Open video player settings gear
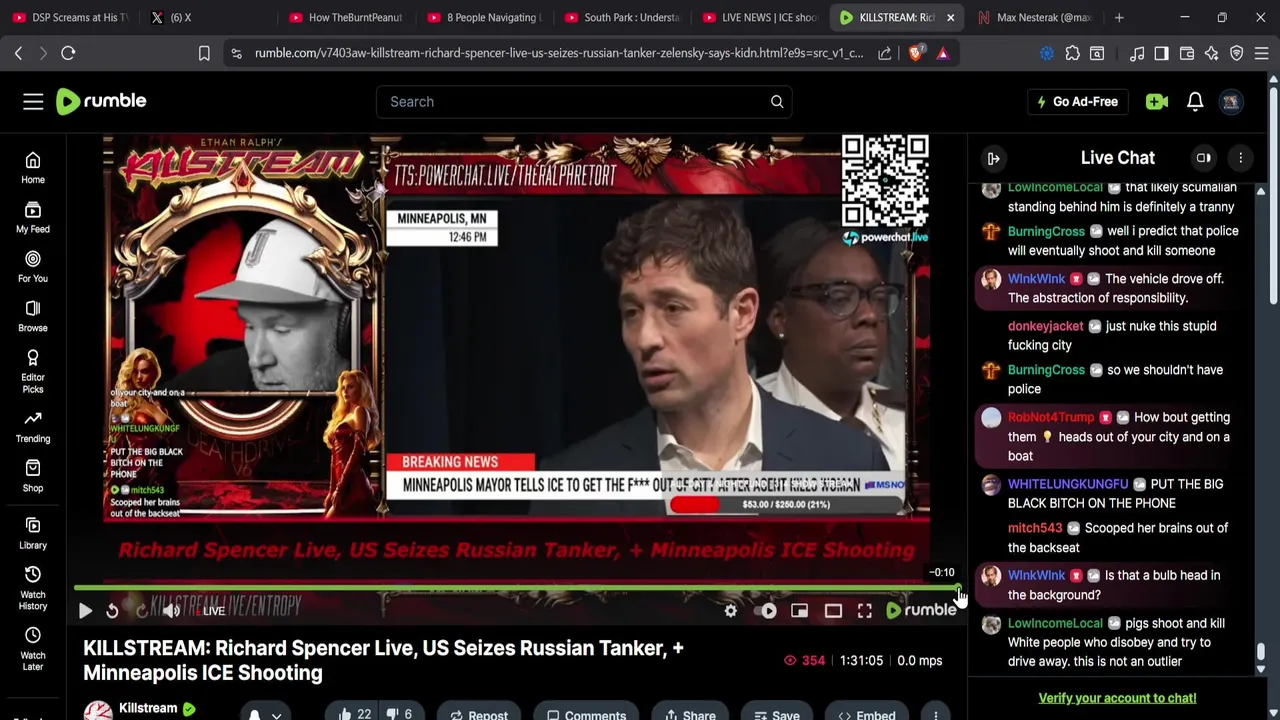 [x=731, y=610]
